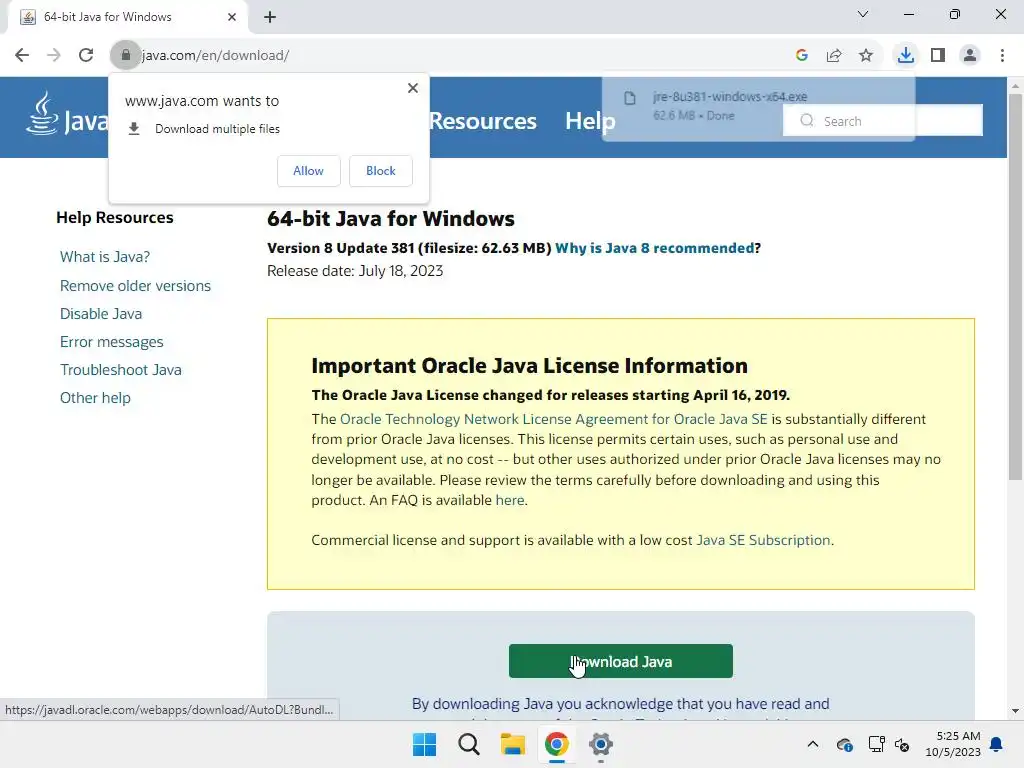Bookmark this page with the star icon
This screenshot has width=1024, height=768.
coord(866,56)
